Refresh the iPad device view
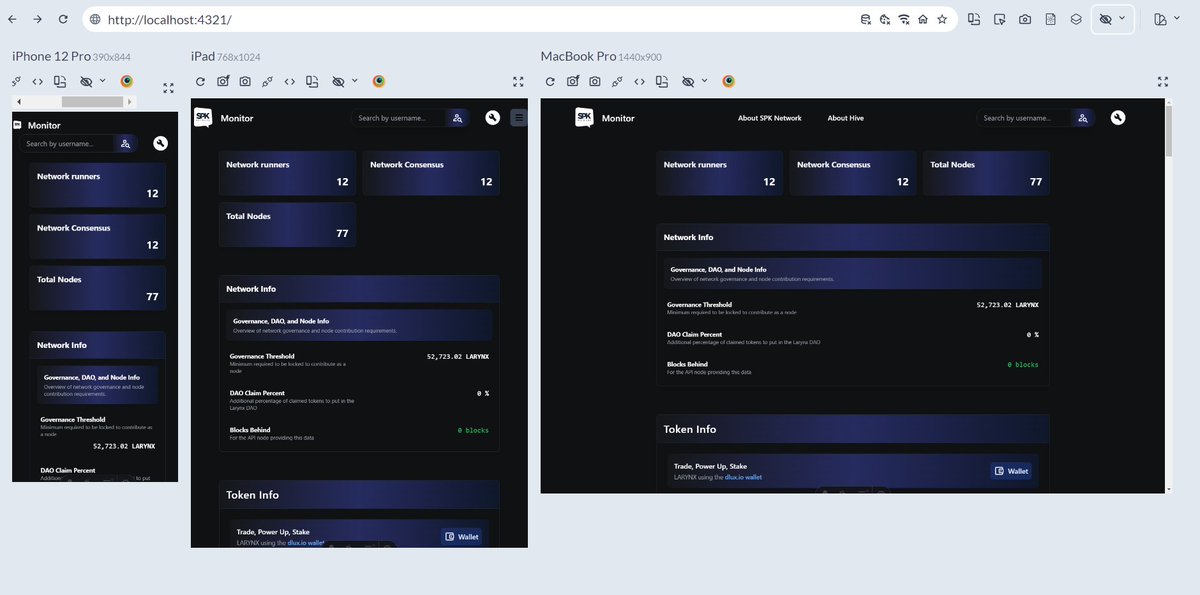This screenshot has height=595, width=1200. point(200,81)
